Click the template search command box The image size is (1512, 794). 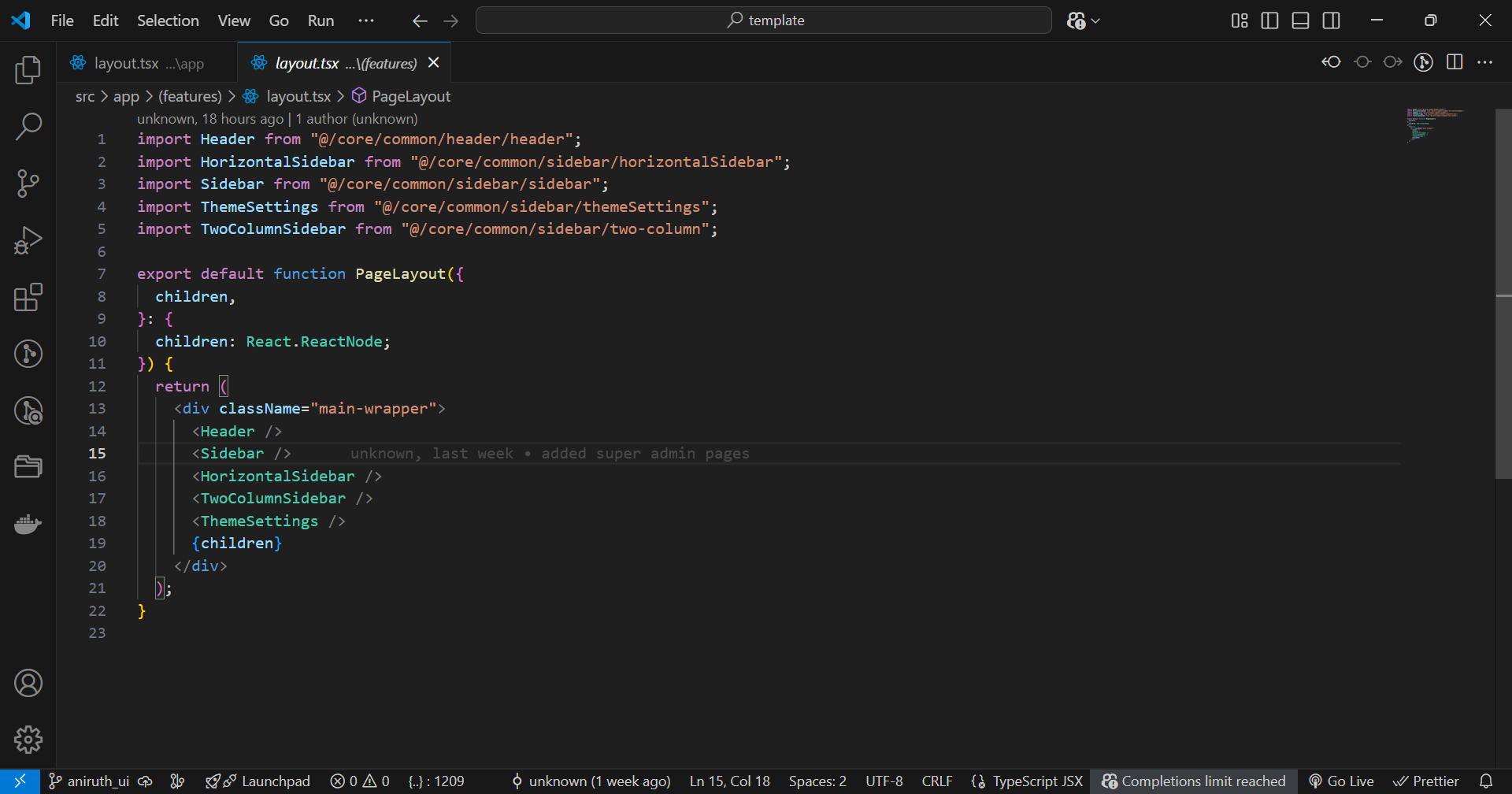pos(763,20)
